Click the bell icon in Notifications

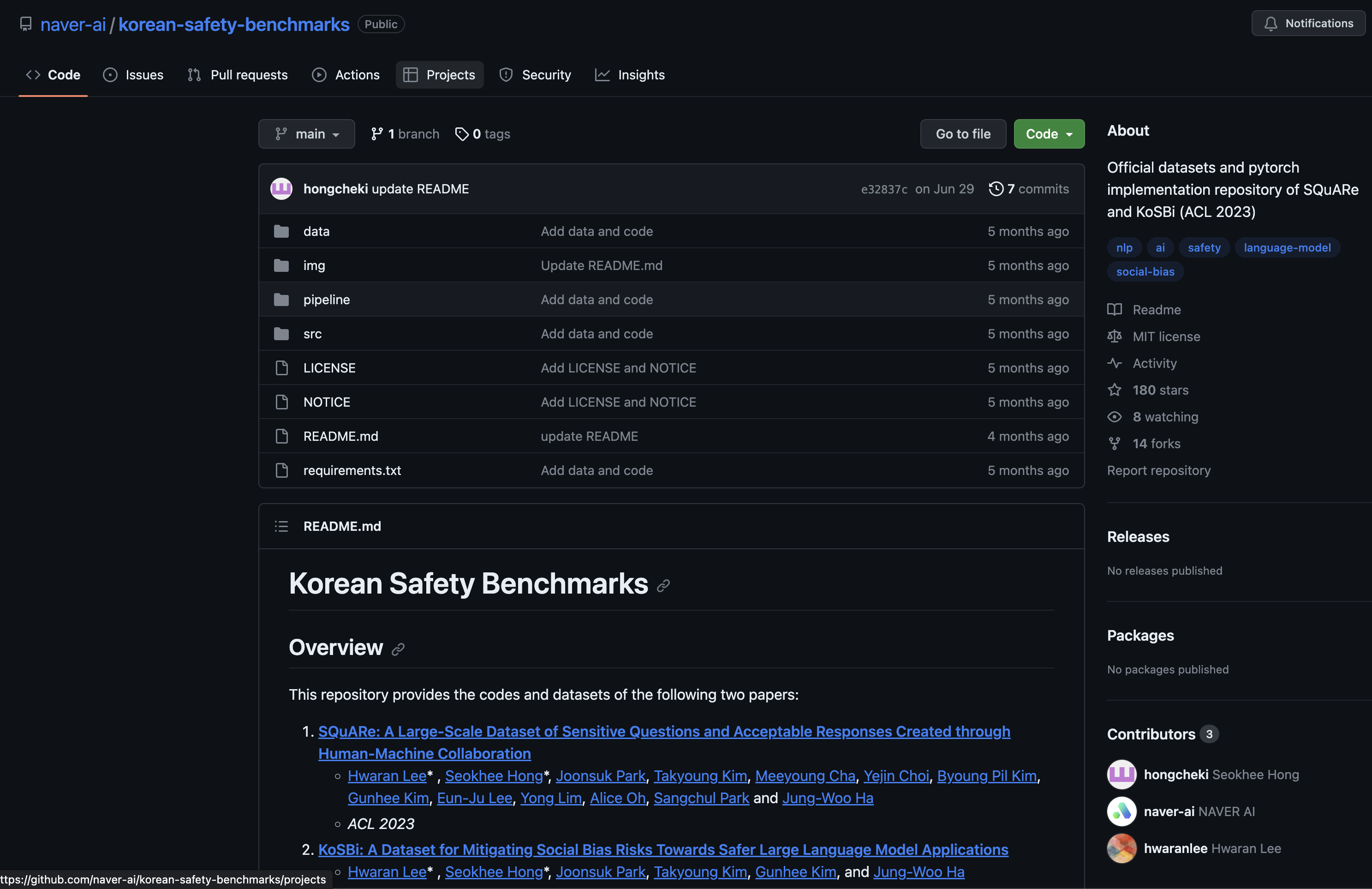[1271, 24]
